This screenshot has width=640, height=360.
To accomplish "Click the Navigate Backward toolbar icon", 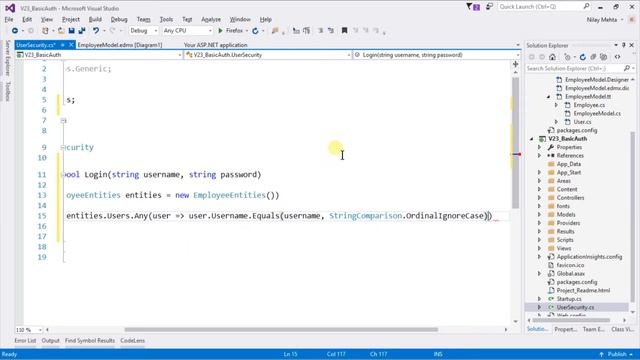I will (x=15, y=31).
